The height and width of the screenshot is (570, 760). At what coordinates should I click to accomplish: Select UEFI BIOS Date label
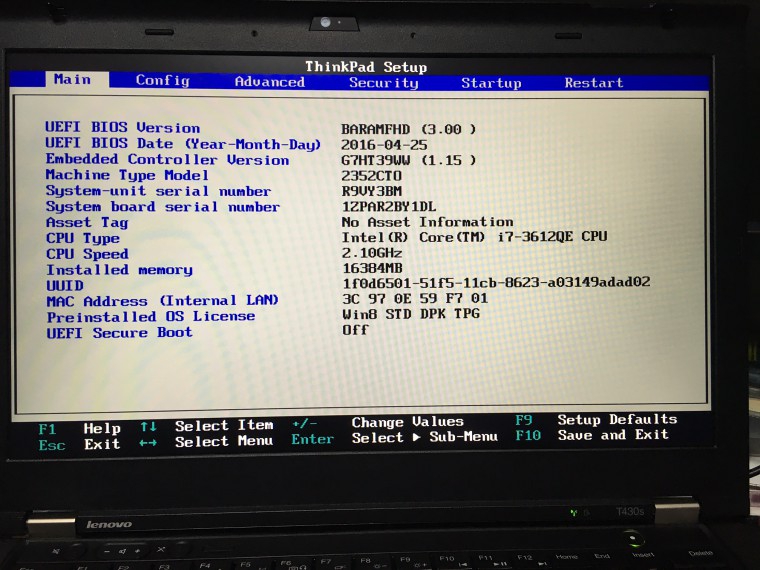183,144
